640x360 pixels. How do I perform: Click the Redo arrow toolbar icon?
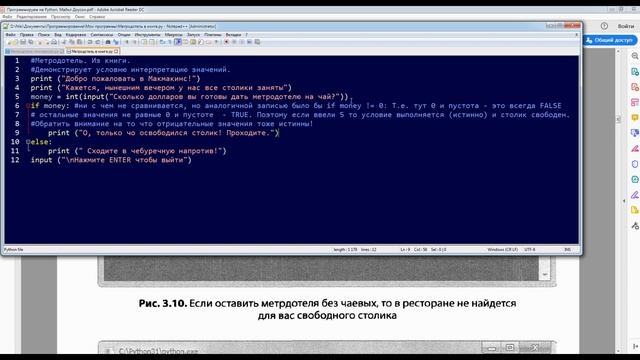[97, 42]
